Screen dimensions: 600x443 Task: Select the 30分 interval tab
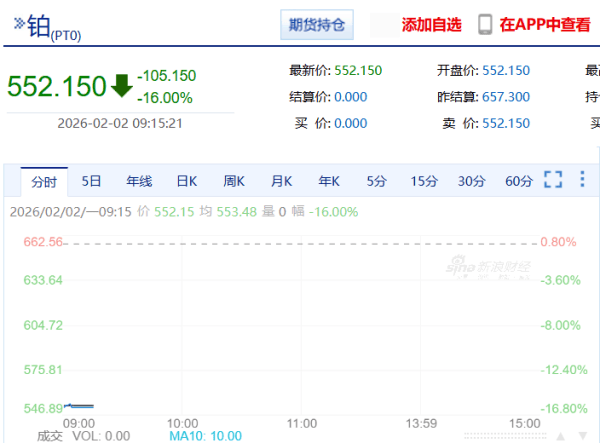(471, 181)
